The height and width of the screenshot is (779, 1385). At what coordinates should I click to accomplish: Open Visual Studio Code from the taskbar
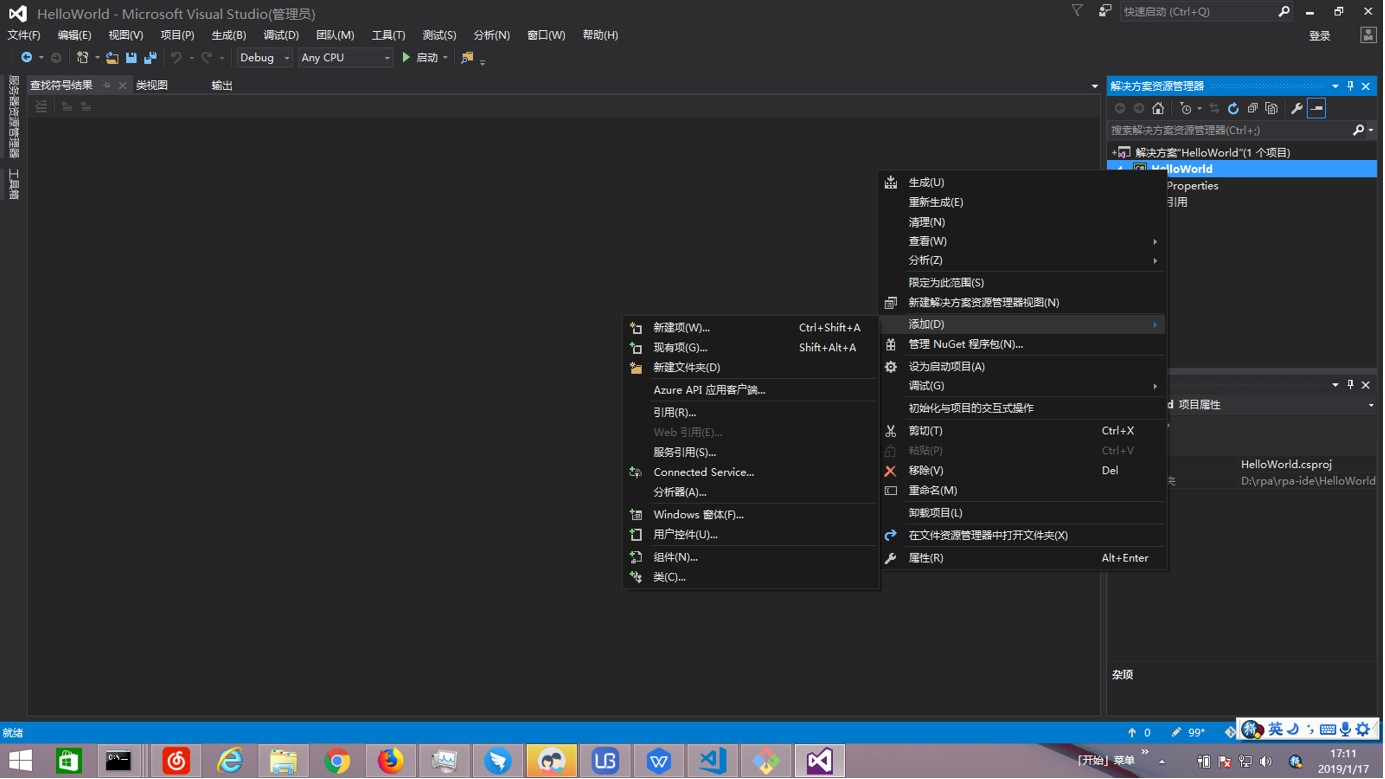(712, 761)
